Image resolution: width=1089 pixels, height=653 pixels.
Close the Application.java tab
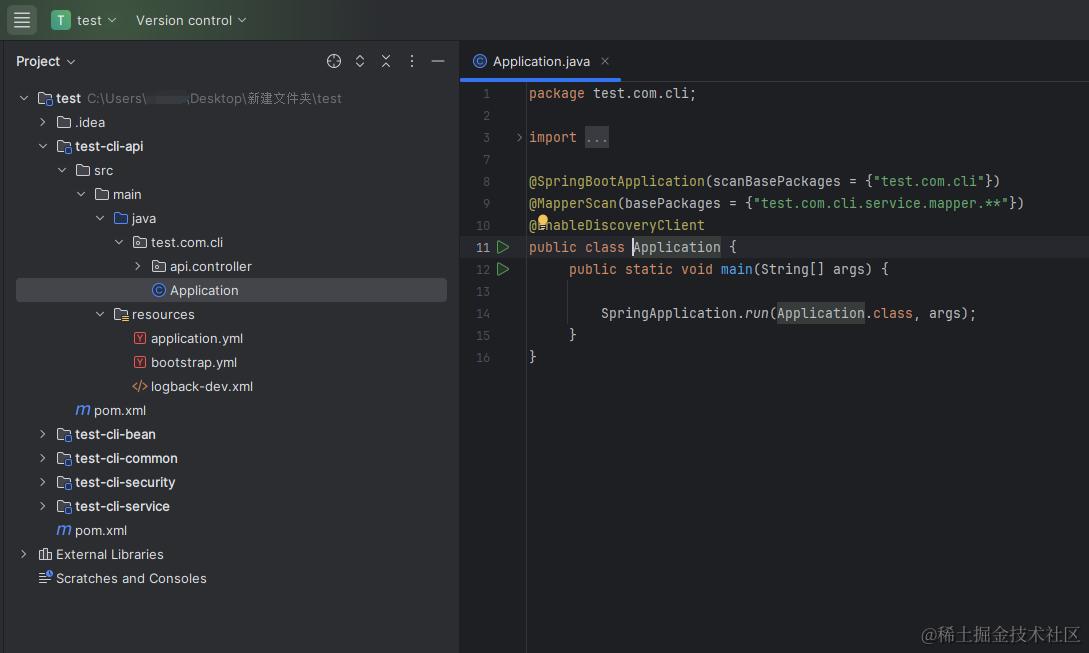(605, 61)
